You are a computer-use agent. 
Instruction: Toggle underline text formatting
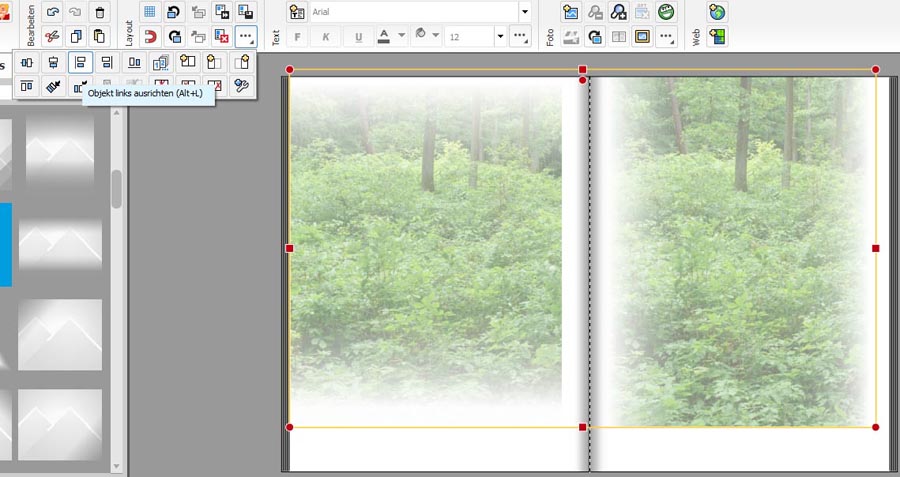(357, 37)
